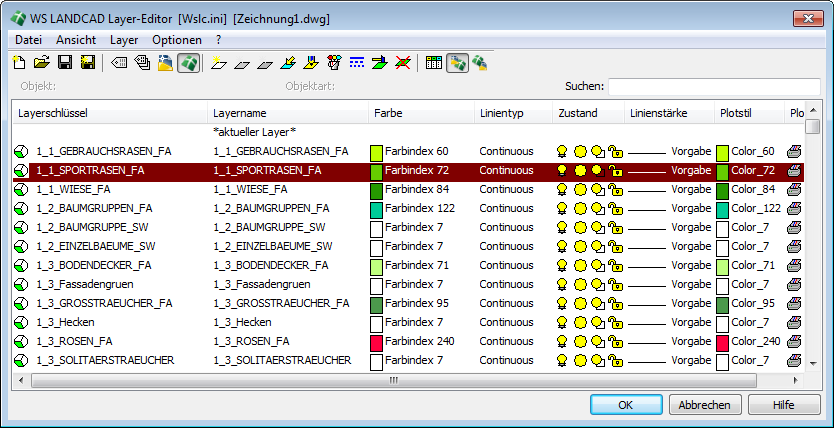Toggle printer plot icon for 1_3_ROSEN_FA
This screenshot has width=834, height=428.
point(795,342)
